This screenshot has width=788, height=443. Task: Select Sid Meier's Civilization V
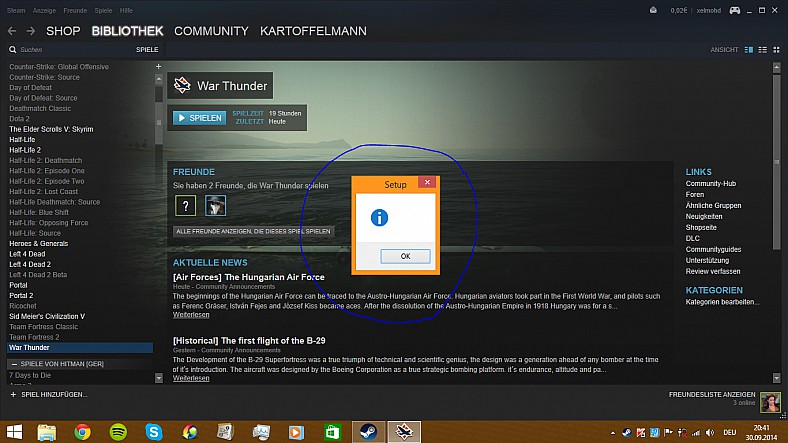tap(47, 316)
